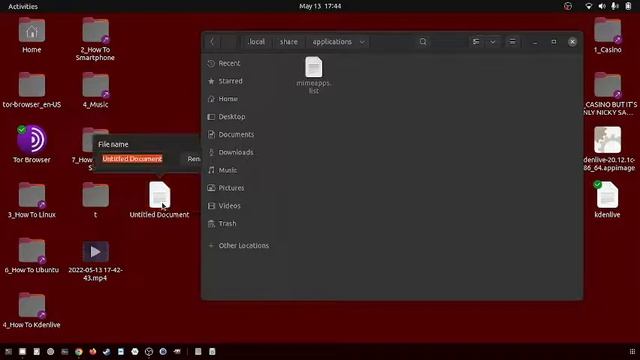
Task: Open the show applications grid
Action: point(632,351)
